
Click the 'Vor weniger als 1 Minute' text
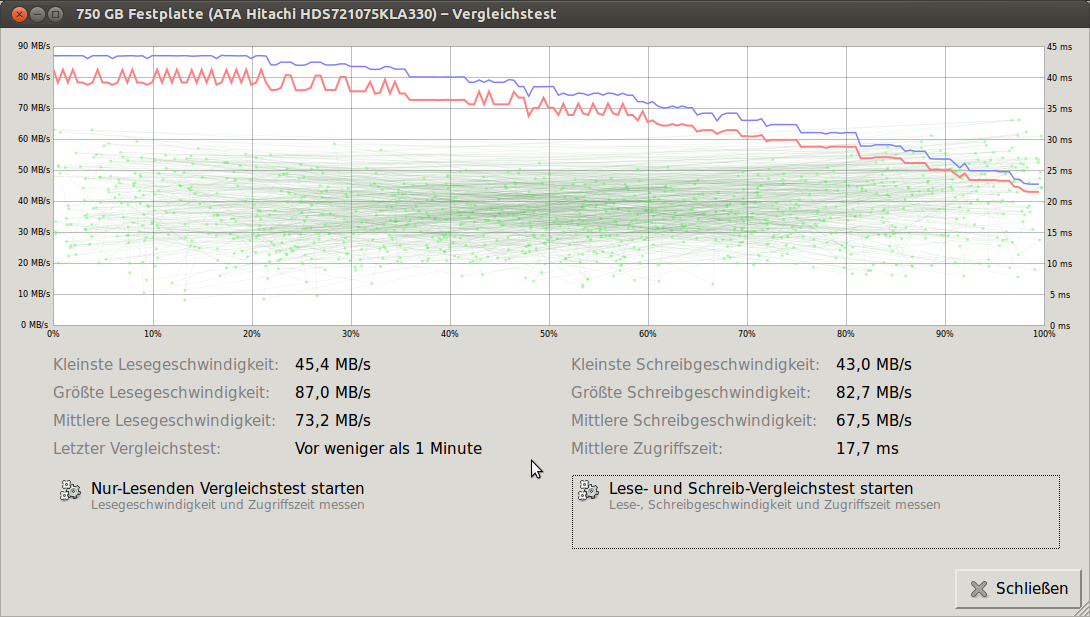pos(388,448)
